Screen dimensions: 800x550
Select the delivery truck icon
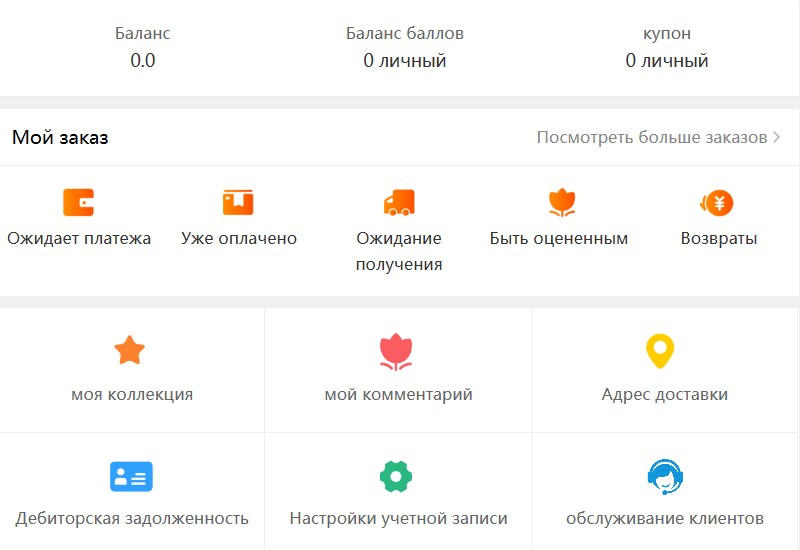pos(399,203)
